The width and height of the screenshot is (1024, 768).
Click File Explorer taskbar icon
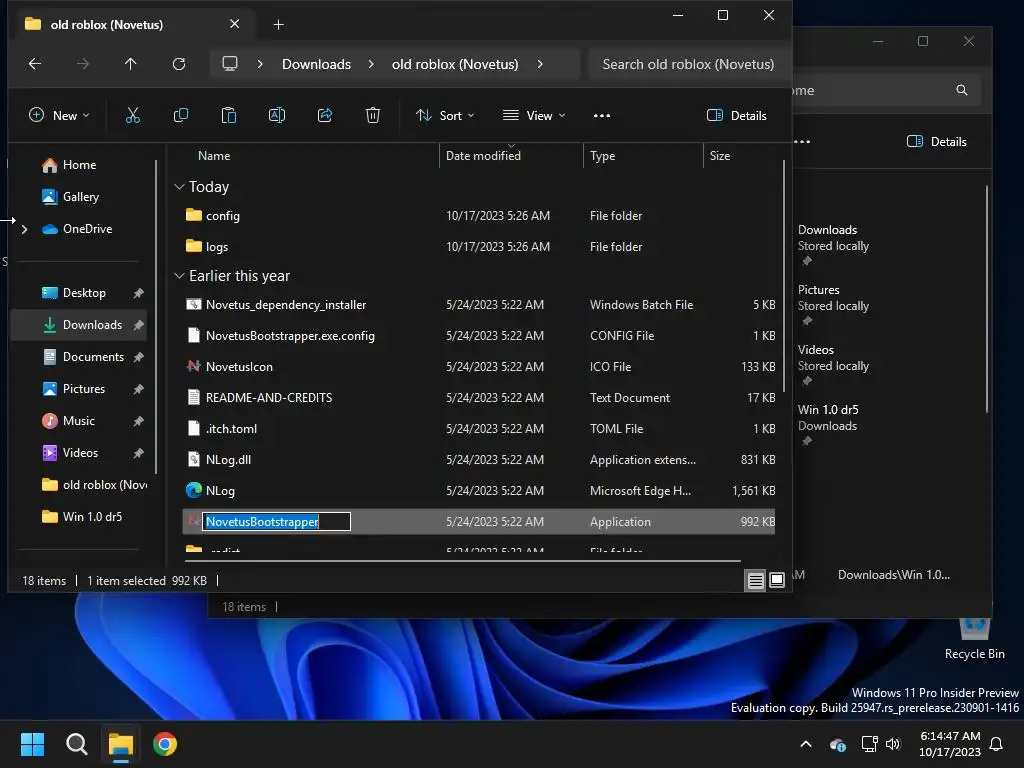(x=121, y=744)
